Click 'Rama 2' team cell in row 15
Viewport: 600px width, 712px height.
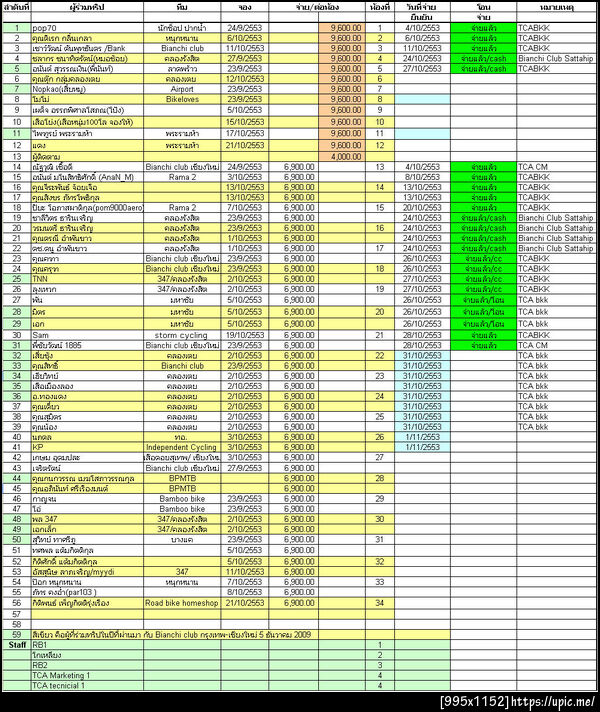click(182, 177)
